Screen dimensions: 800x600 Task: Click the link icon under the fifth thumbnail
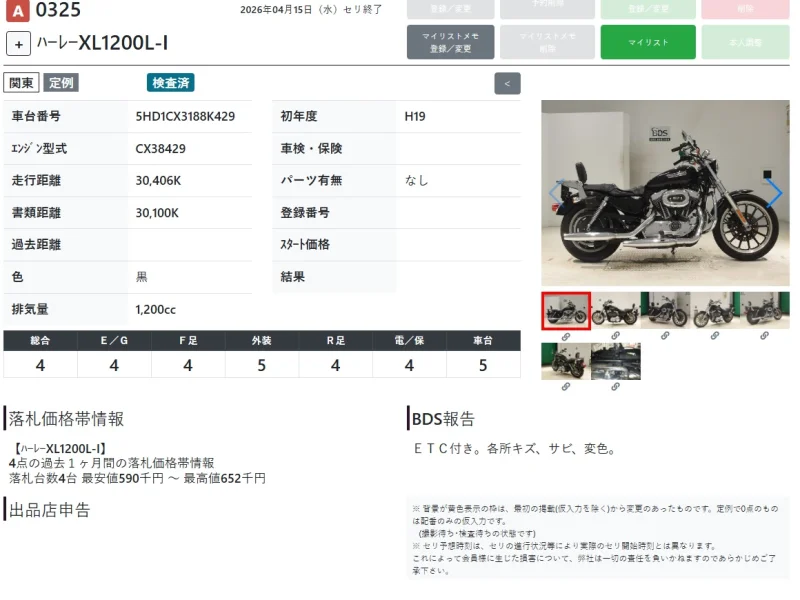pyautogui.click(x=764, y=336)
